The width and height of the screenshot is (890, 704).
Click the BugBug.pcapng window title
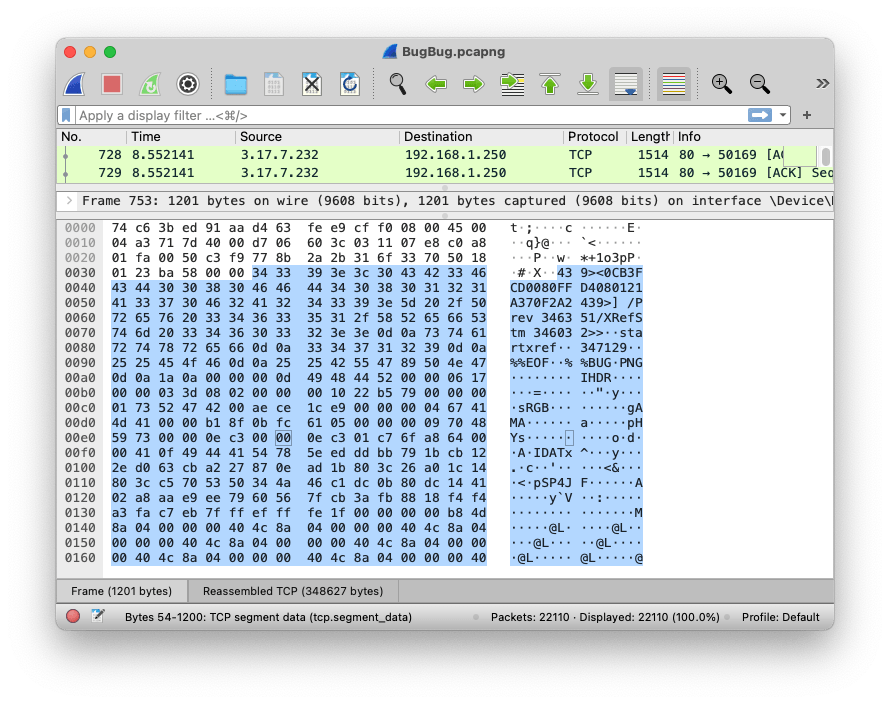coord(454,52)
